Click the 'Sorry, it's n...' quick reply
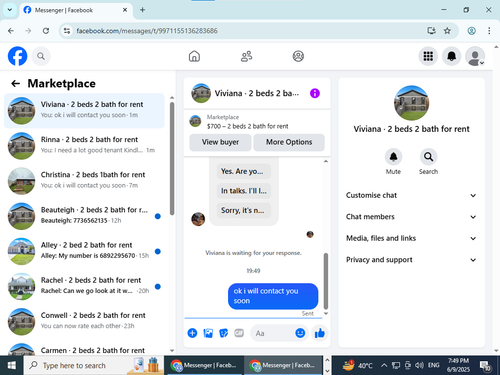The image size is (500, 375). (244, 210)
